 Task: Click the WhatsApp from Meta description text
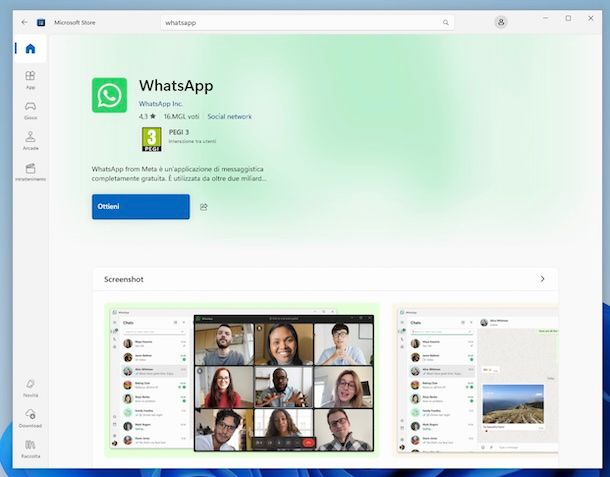coord(179,174)
